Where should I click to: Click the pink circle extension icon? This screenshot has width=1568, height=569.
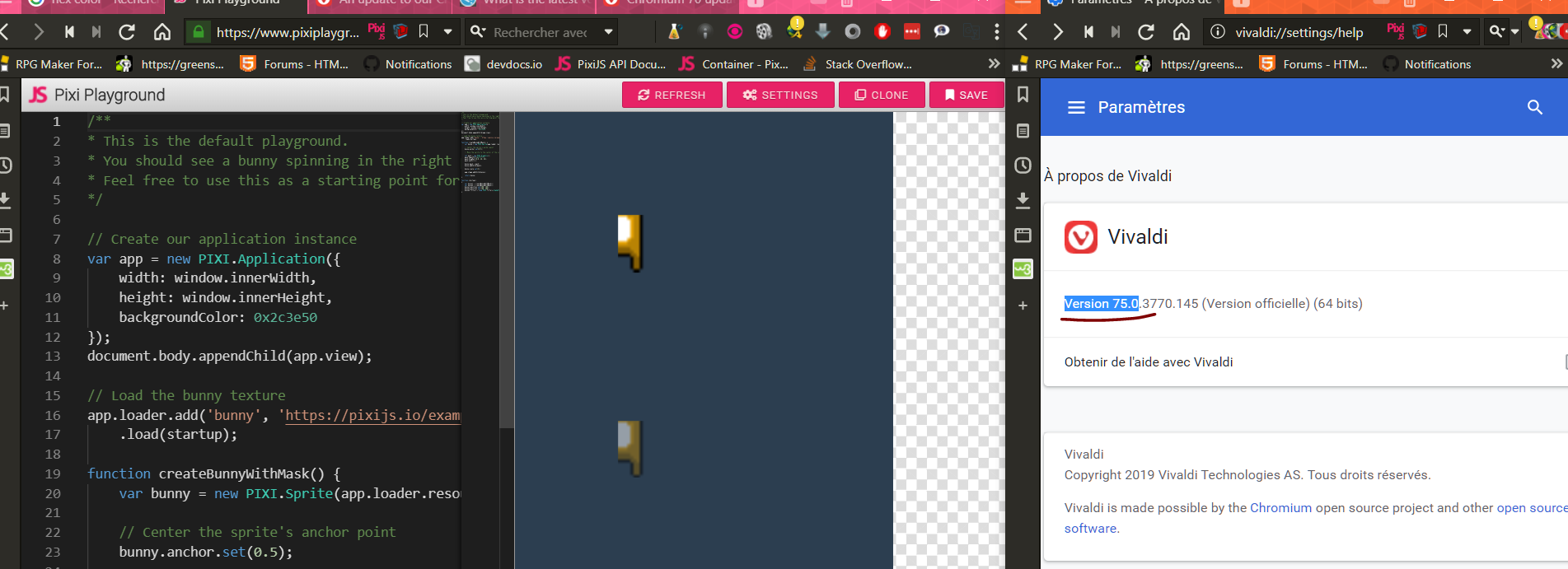(735, 31)
